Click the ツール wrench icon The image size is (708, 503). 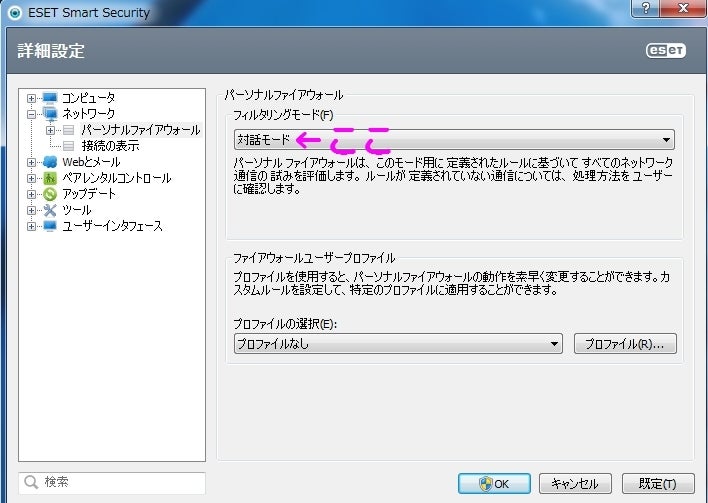tap(50, 210)
